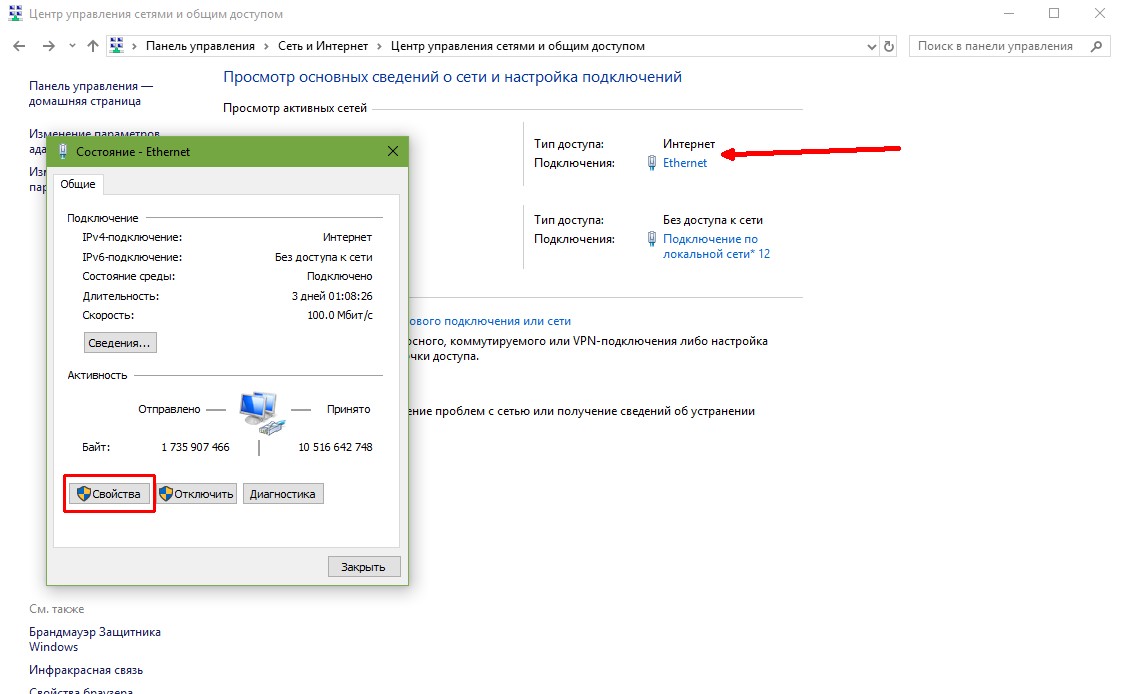
Task: Click the IPv6 status Без доступа к сети
Action: 323,257
